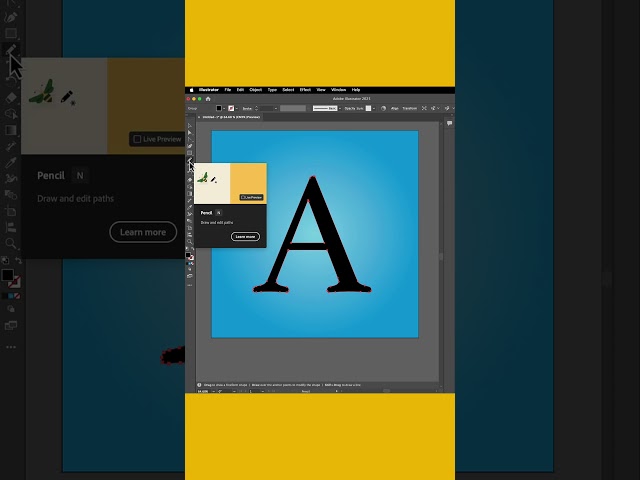Click the Recolor Artwork circle icon

383,108
